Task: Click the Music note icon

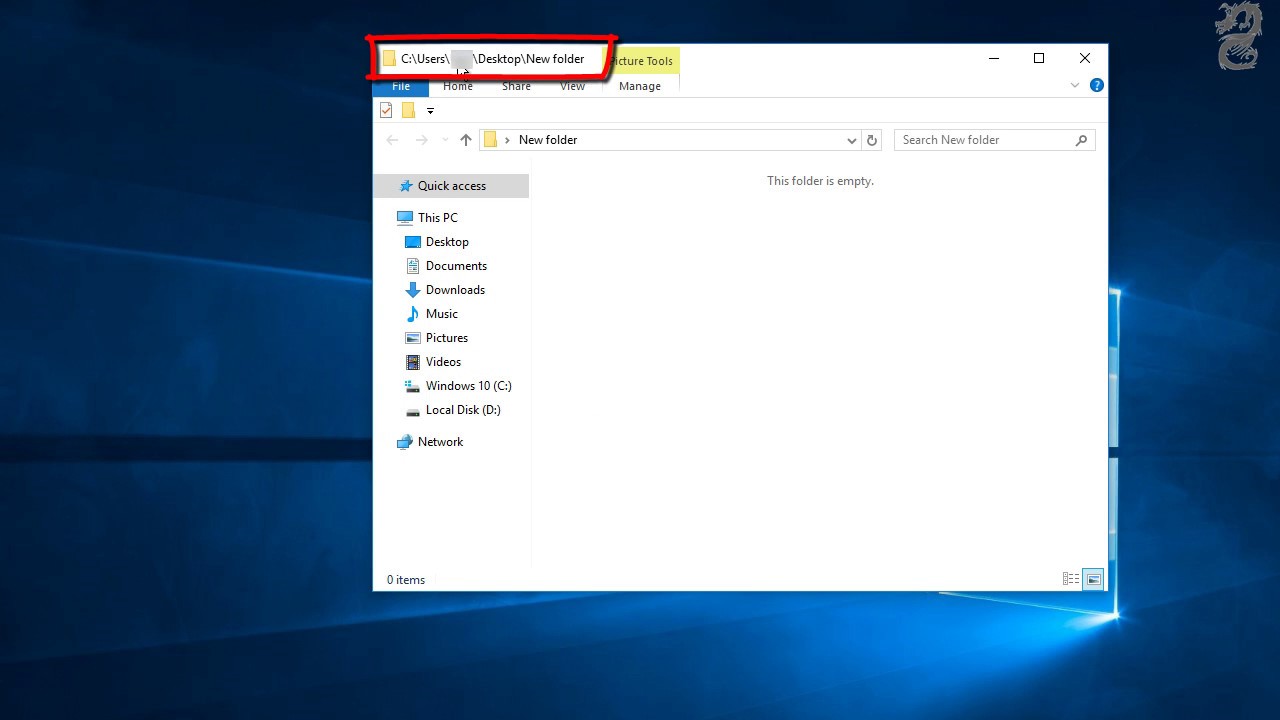Action: tap(412, 314)
